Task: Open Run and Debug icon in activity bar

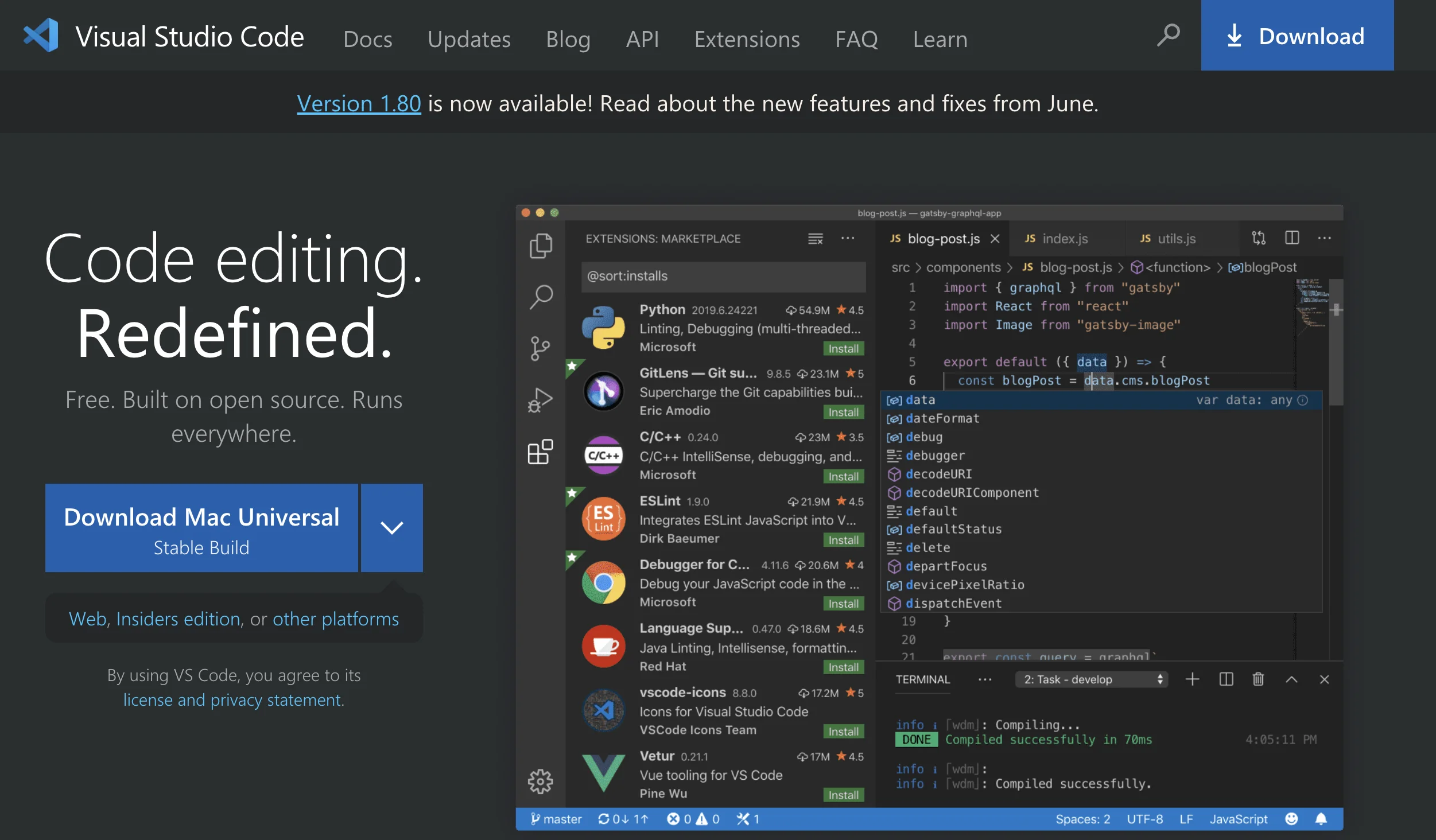Action: [x=540, y=400]
